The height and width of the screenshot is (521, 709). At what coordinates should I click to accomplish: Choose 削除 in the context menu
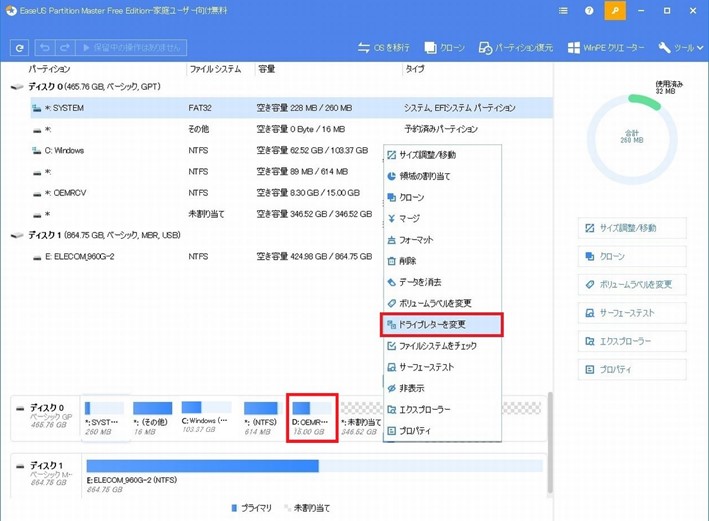pos(442,261)
